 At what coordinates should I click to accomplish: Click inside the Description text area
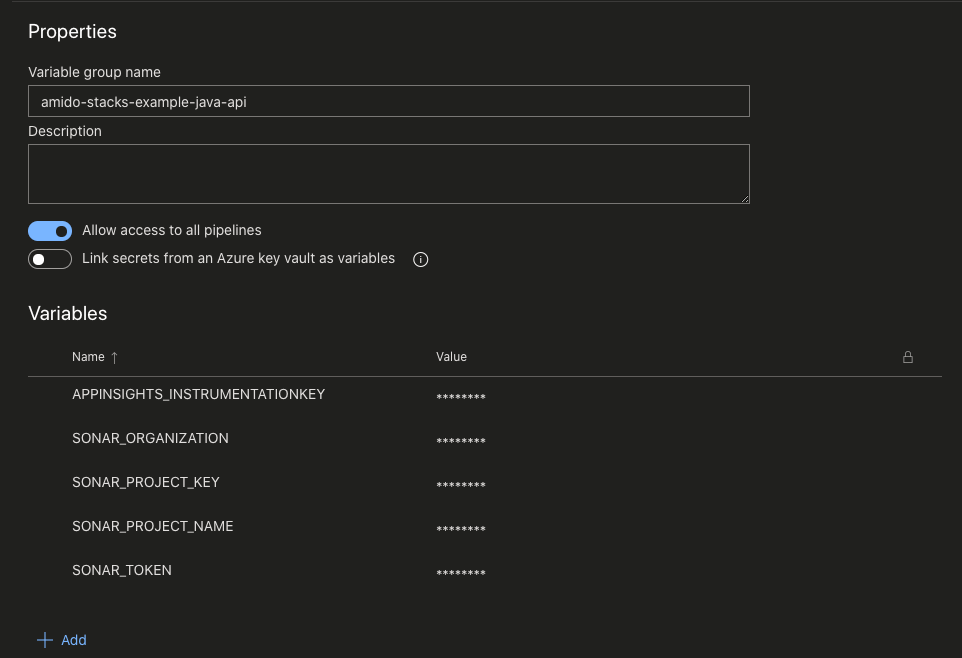click(389, 174)
